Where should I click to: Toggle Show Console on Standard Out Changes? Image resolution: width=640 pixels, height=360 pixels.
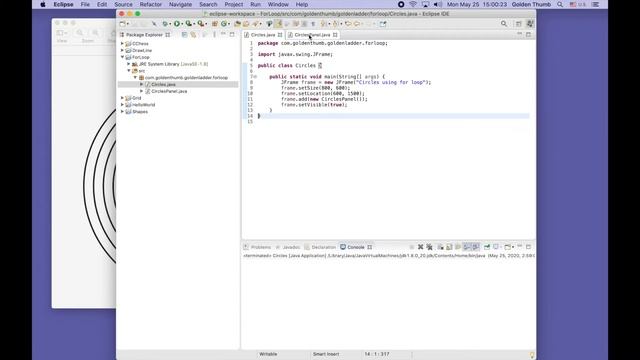[467, 247]
